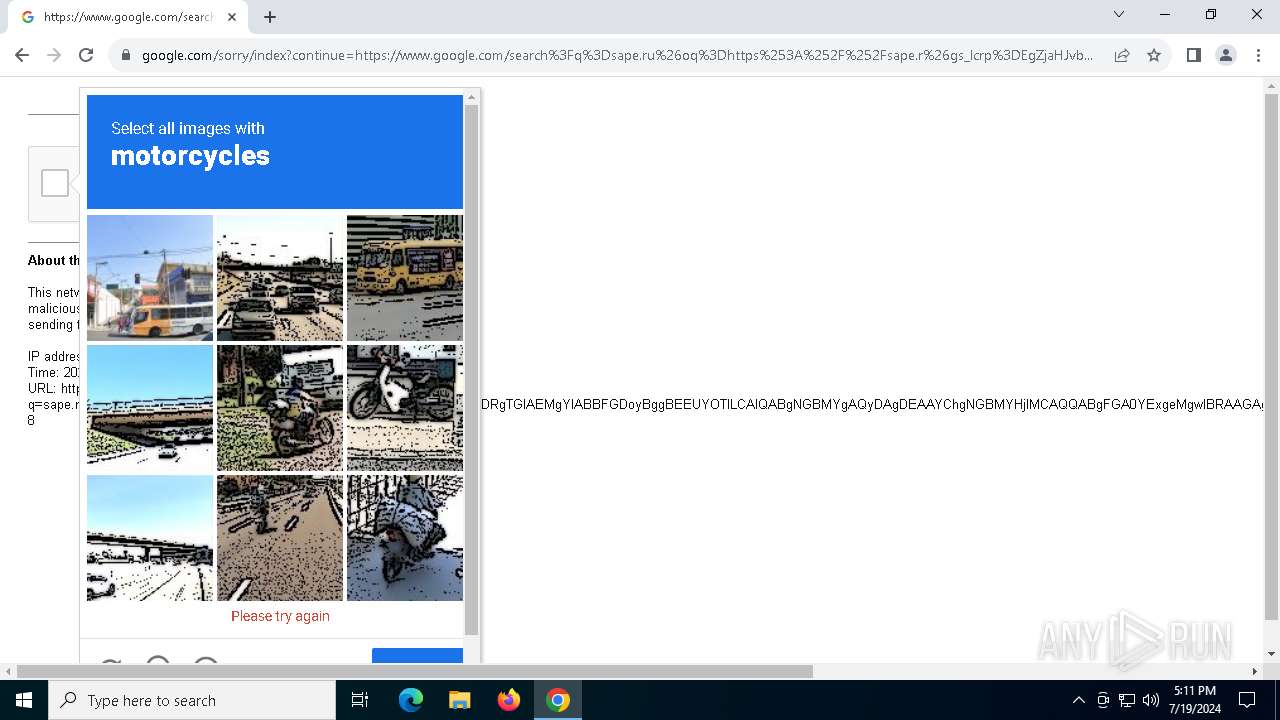Screen dimensions: 1280x720
Task: Close the google.com search tab
Action: coord(232,17)
